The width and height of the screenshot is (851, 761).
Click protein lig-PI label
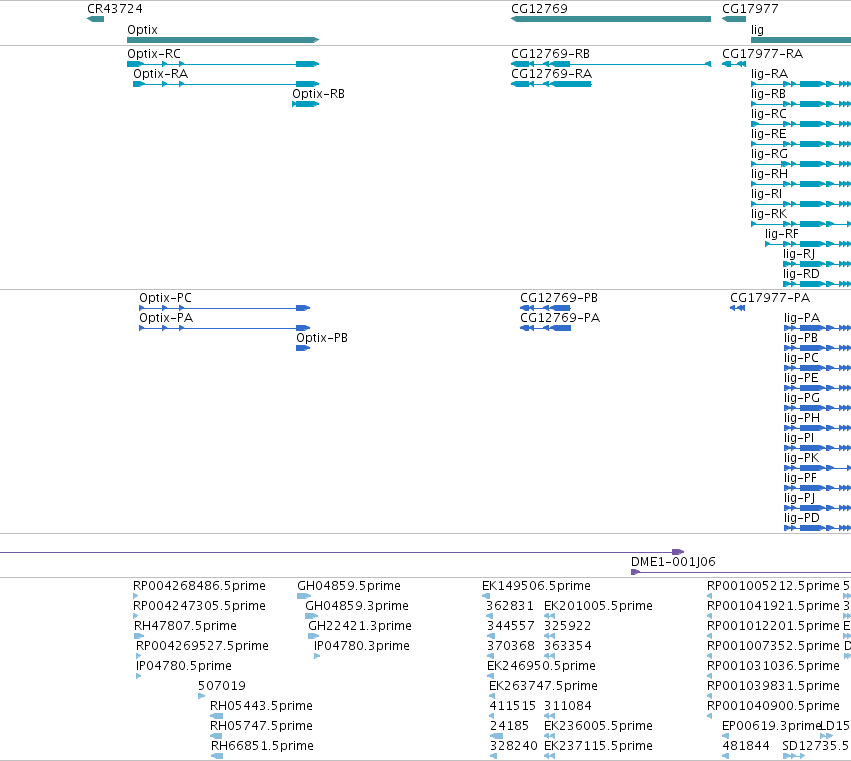pos(799,438)
